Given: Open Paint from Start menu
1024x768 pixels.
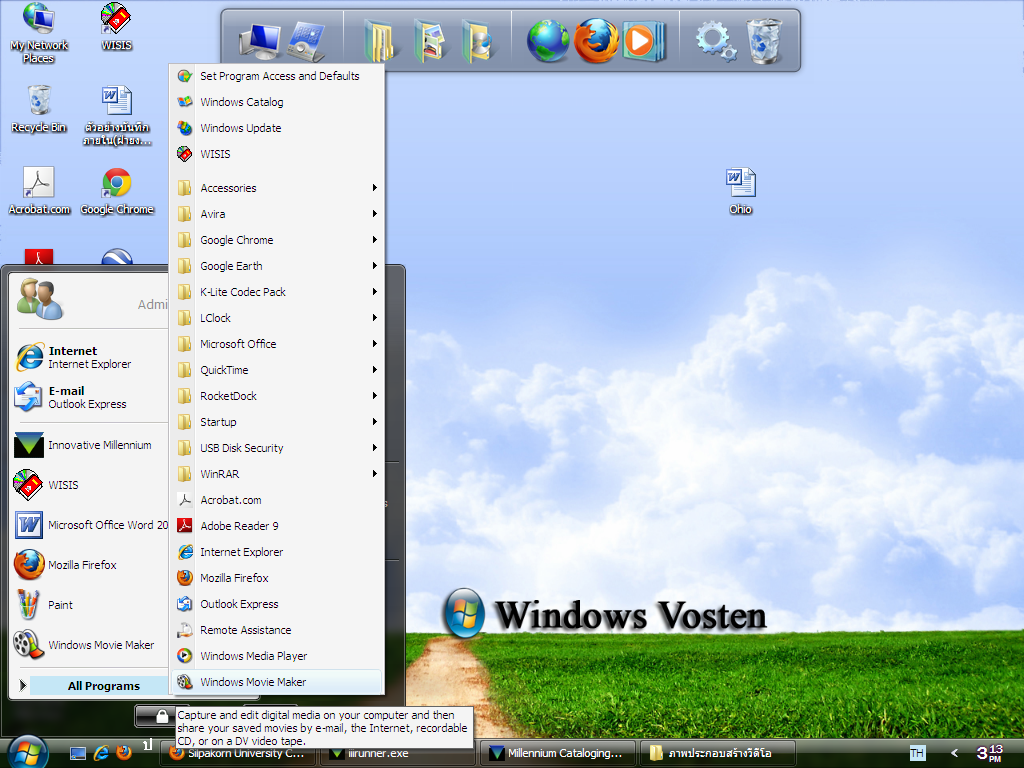Looking at the screenshot, I should [x=90, y=605].
